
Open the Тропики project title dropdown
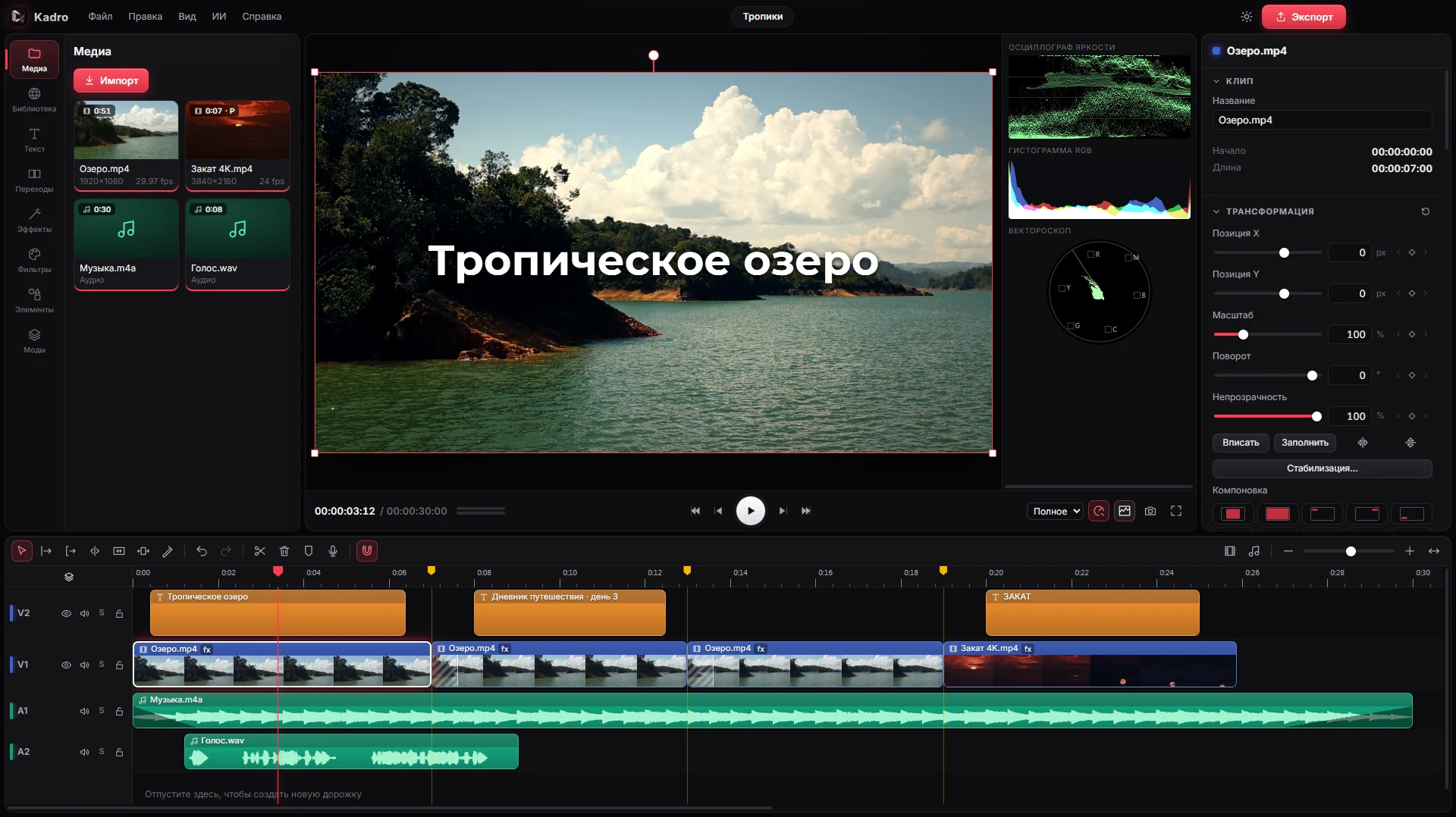tap(762, 17)
